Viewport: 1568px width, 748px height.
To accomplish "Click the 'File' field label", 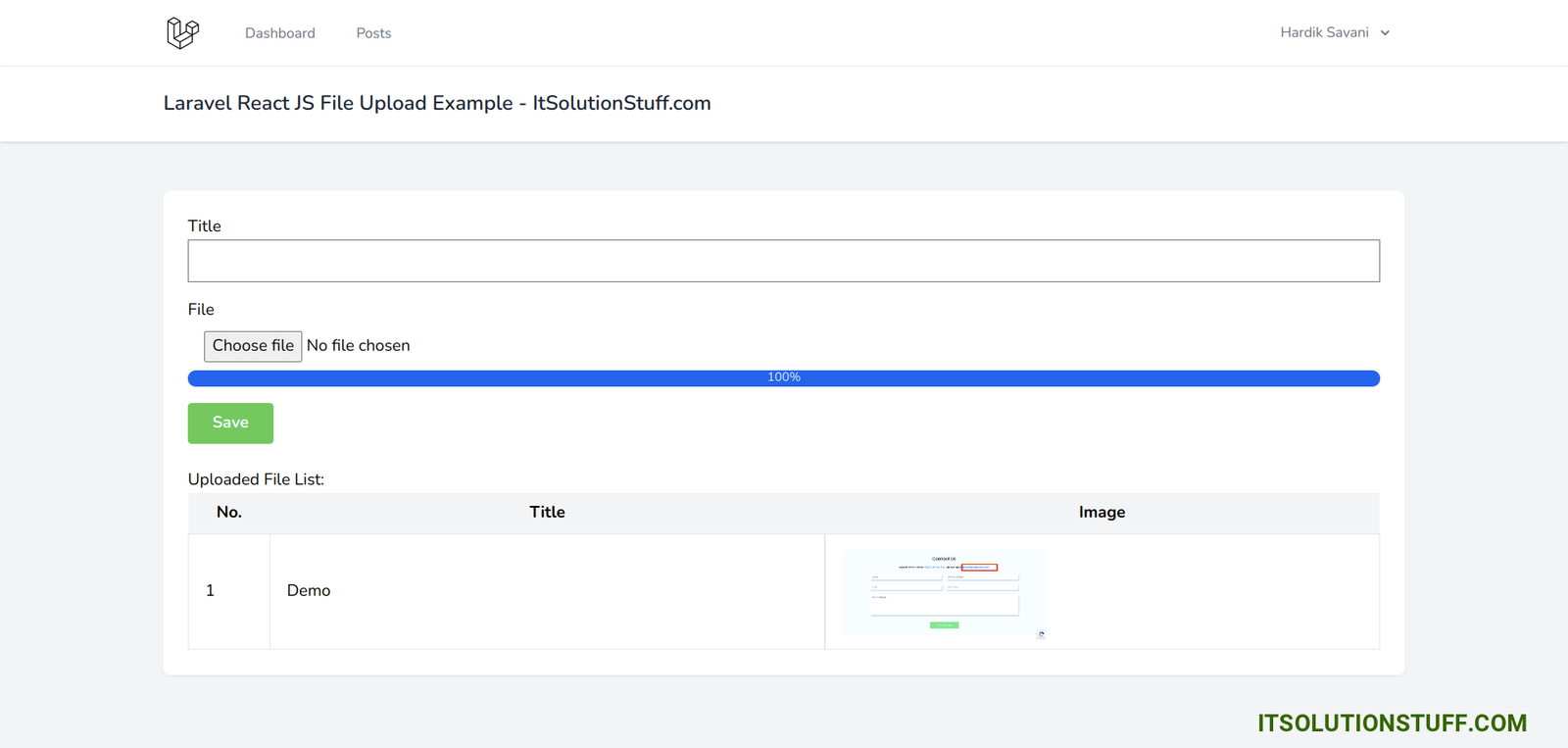I will 201,310.
